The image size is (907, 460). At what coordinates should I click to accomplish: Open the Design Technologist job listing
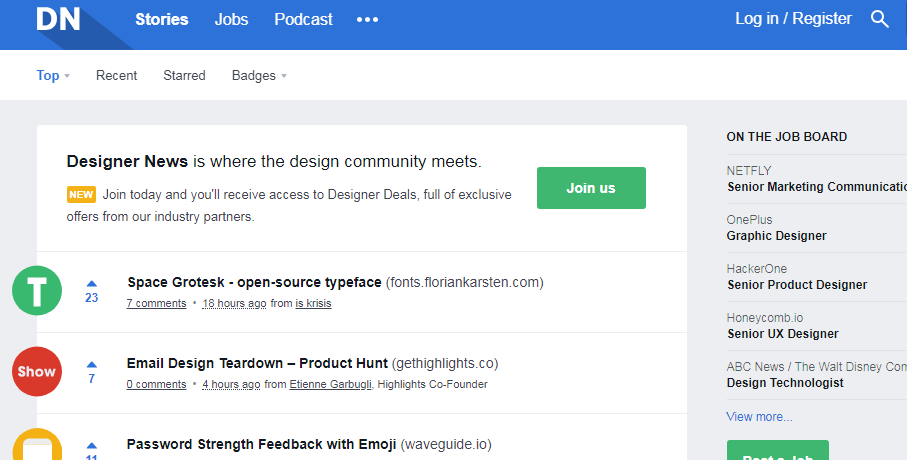(x=785, y=383)
